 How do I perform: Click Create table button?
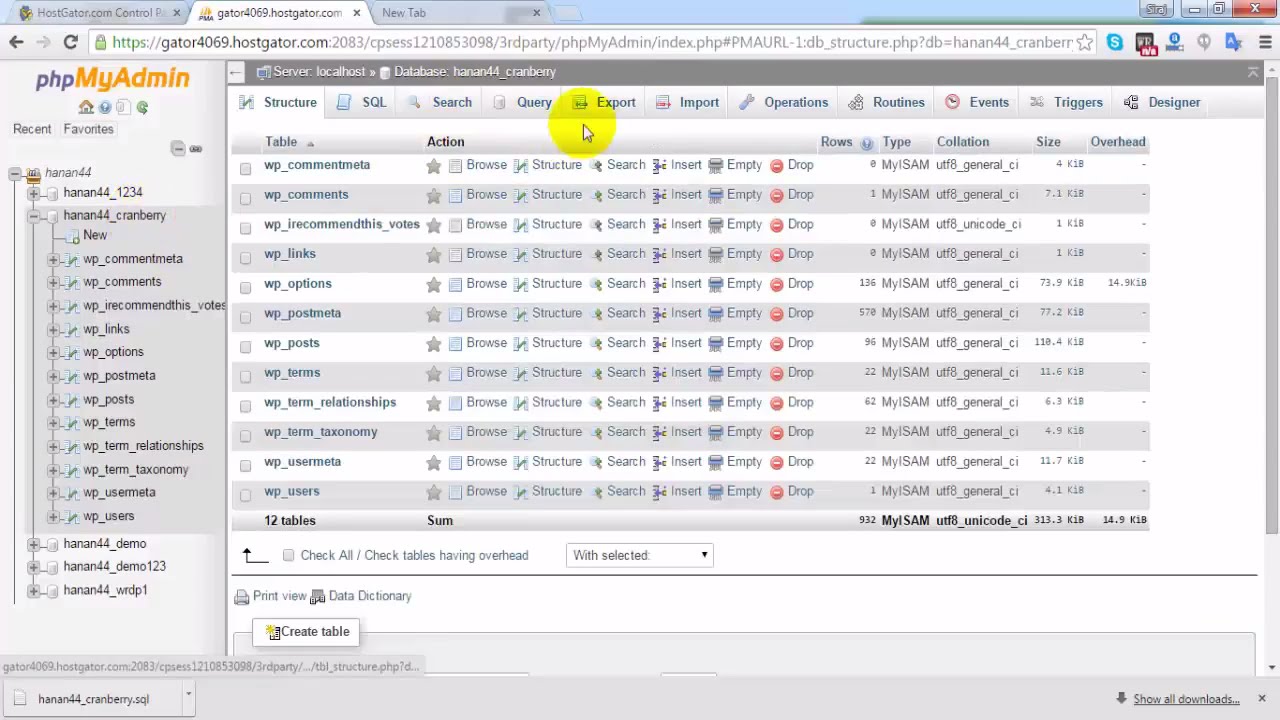click(307, 632)
